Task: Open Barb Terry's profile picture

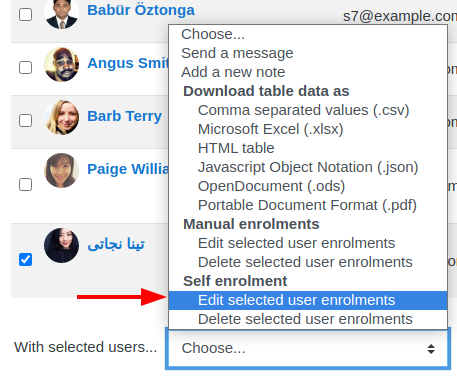Action: 61,117
